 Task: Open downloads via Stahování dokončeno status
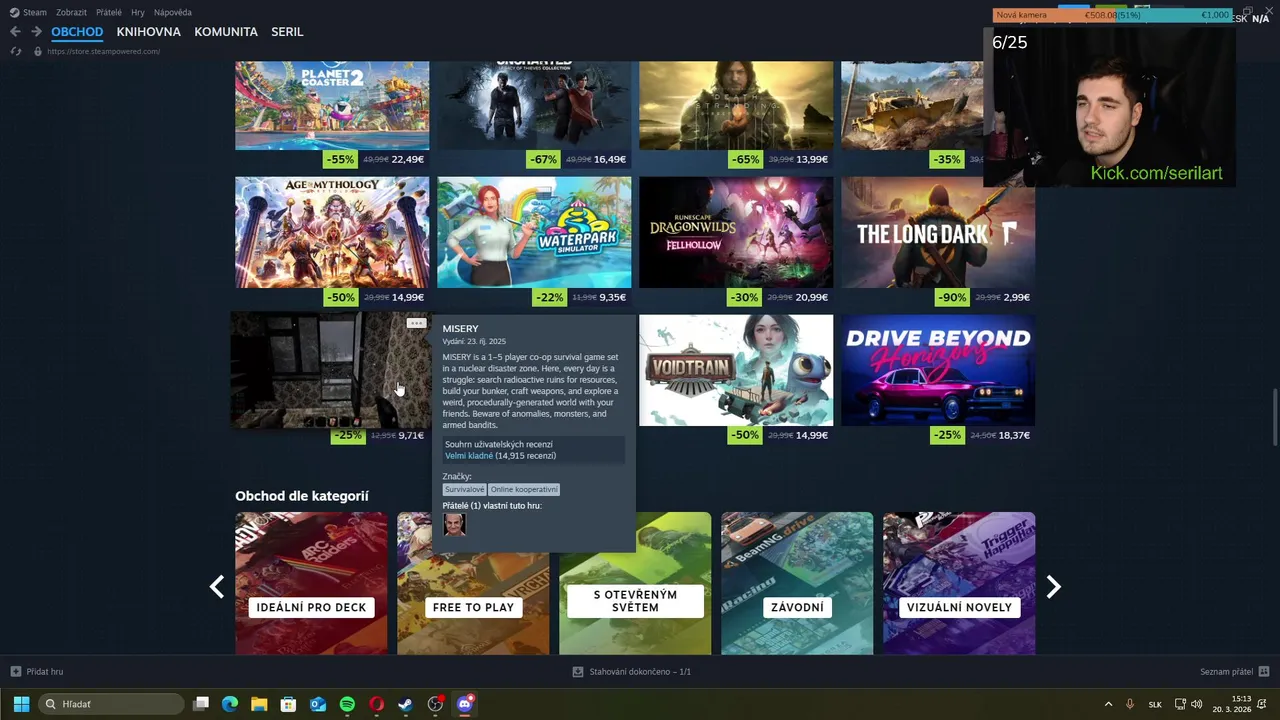click(632, 672)
